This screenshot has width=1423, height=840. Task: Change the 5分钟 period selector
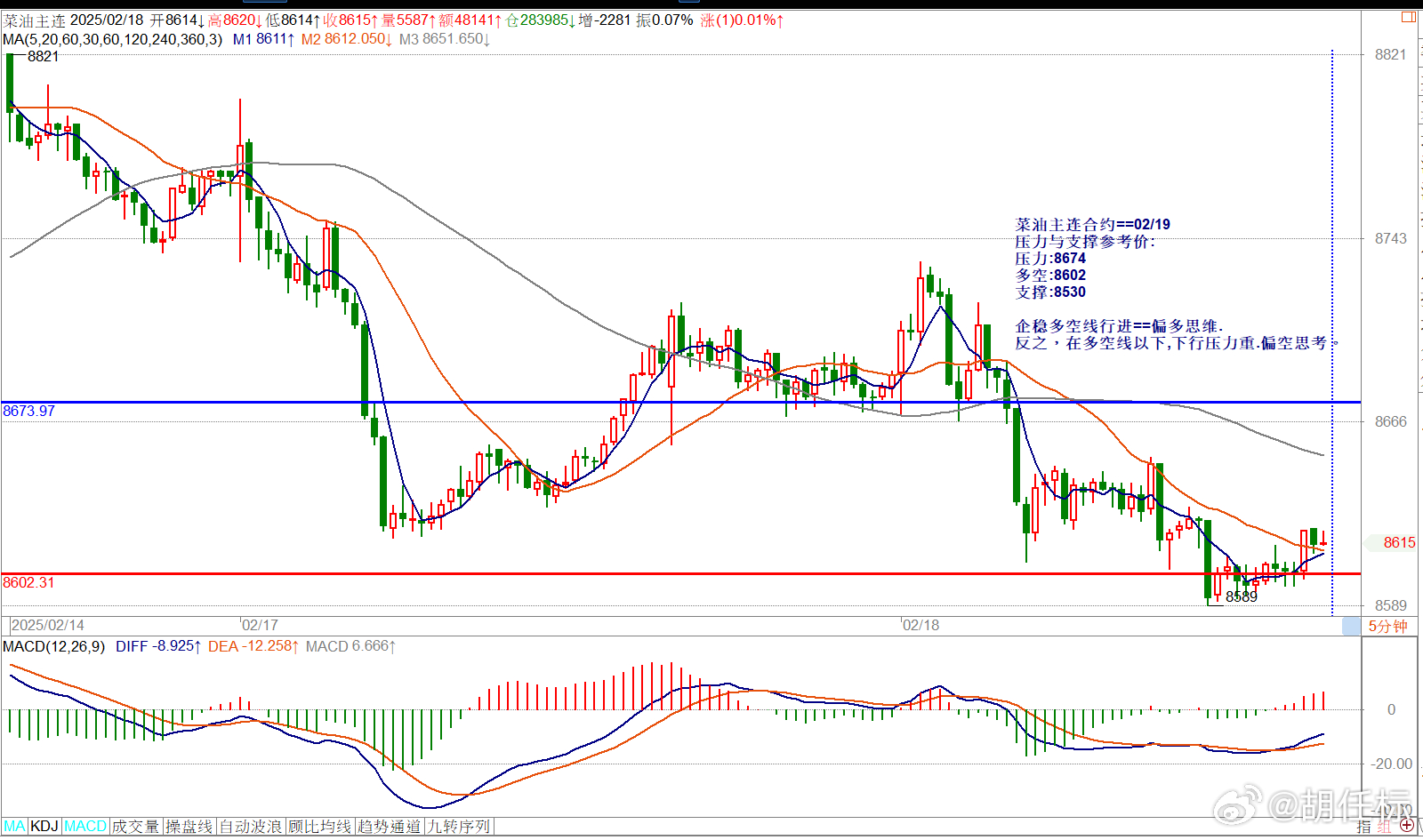(x=1387, y=626)
